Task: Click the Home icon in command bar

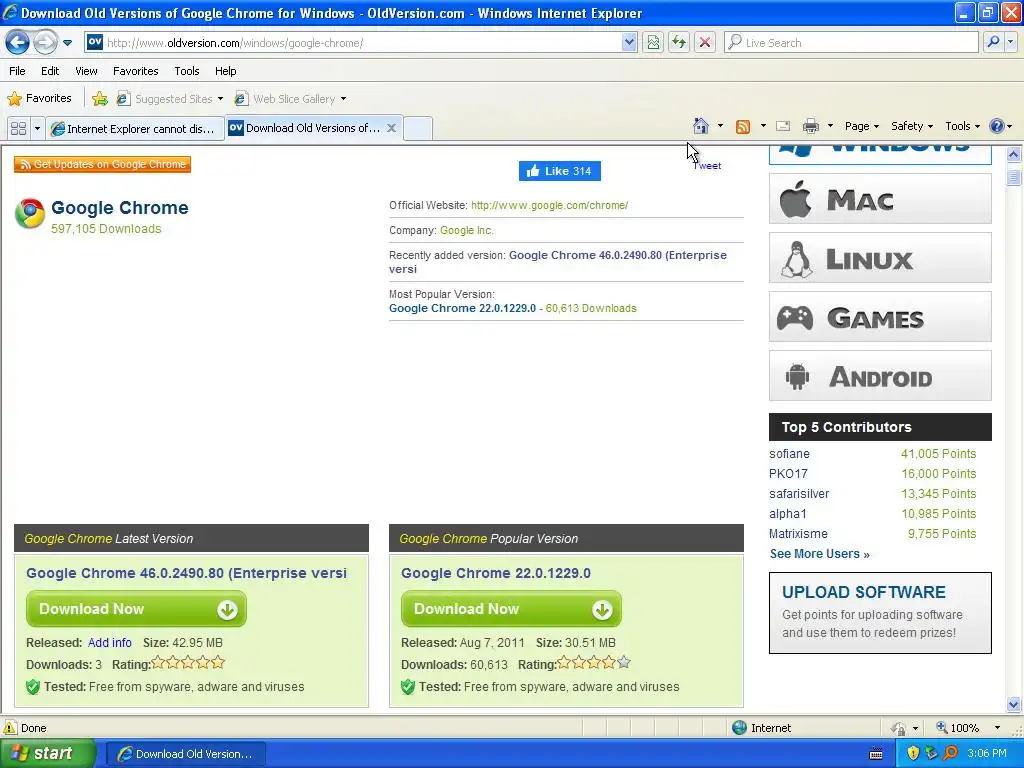Action: 701,126
